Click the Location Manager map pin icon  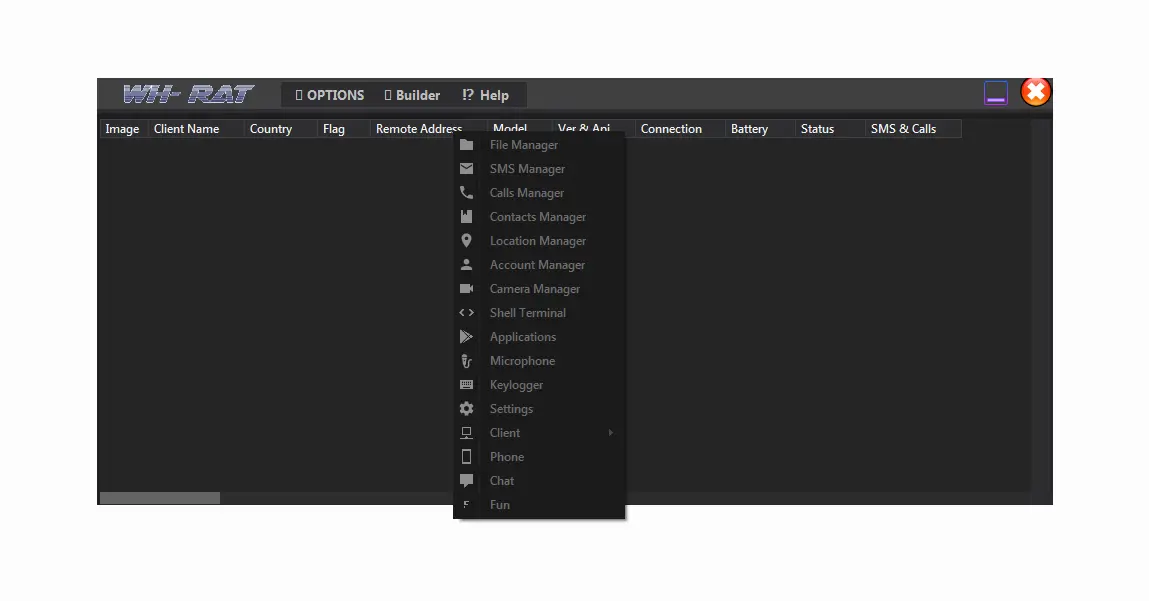(466, 240)
